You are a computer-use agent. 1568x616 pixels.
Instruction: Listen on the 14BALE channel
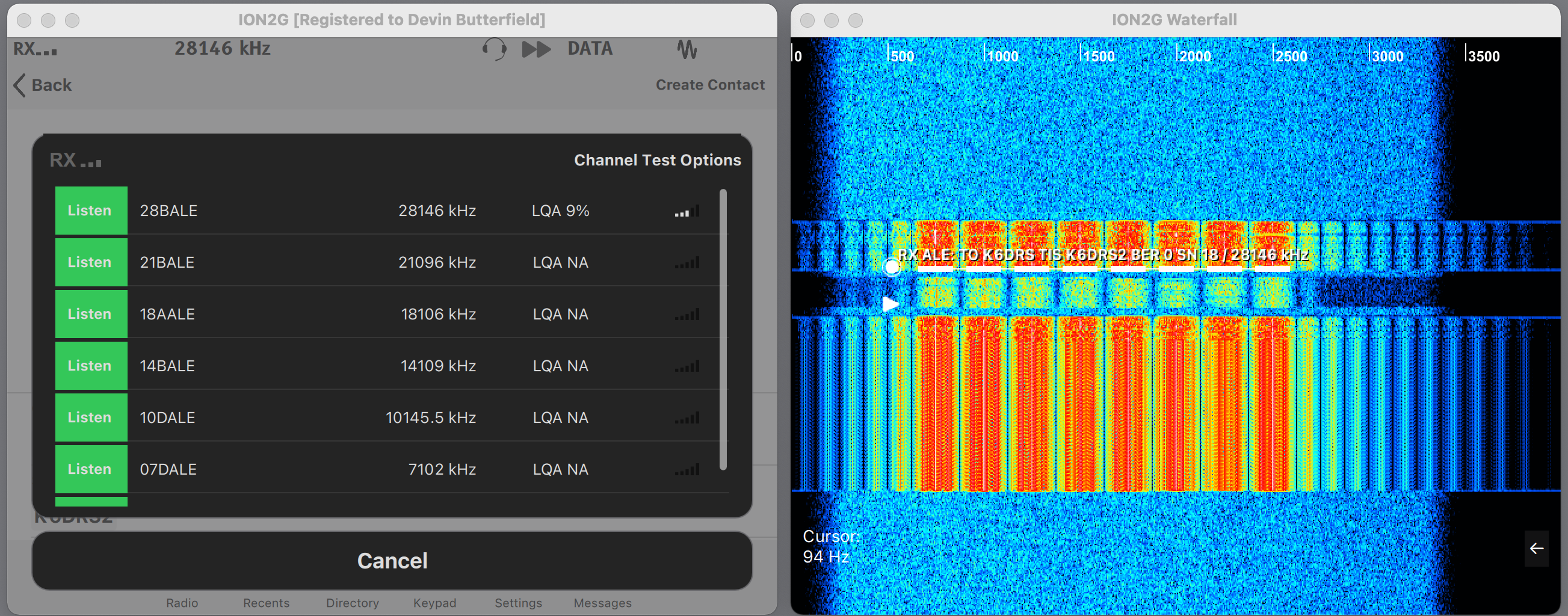tap(91, 366)
